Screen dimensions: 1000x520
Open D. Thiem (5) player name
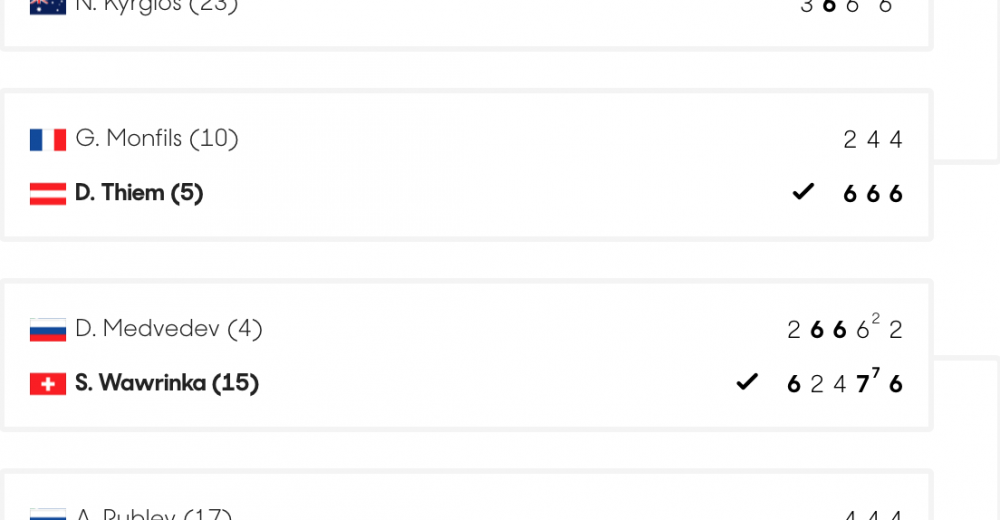139,193
